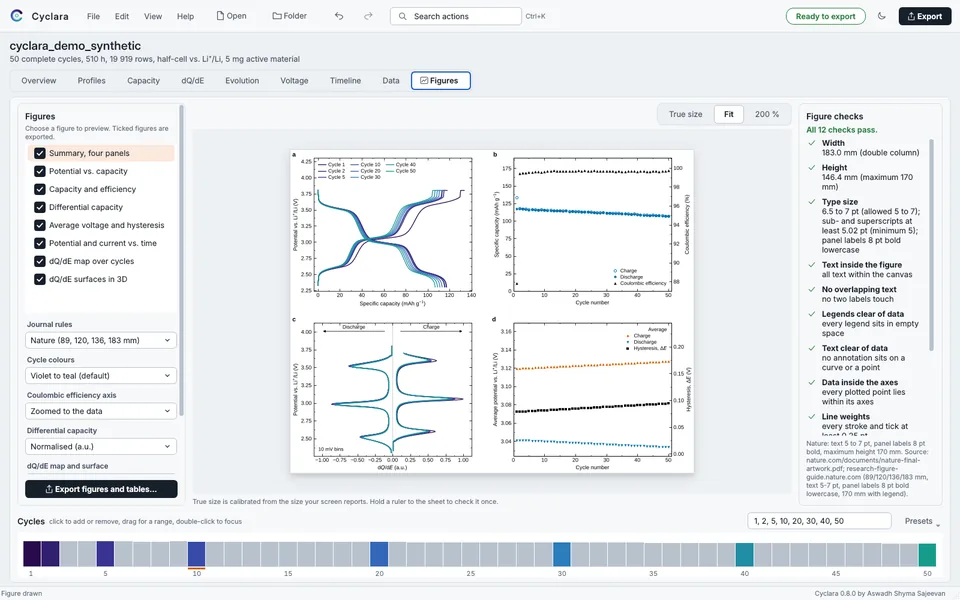Switch to the Profiles tab
The image size is (960, 600).
pos(91,81)
